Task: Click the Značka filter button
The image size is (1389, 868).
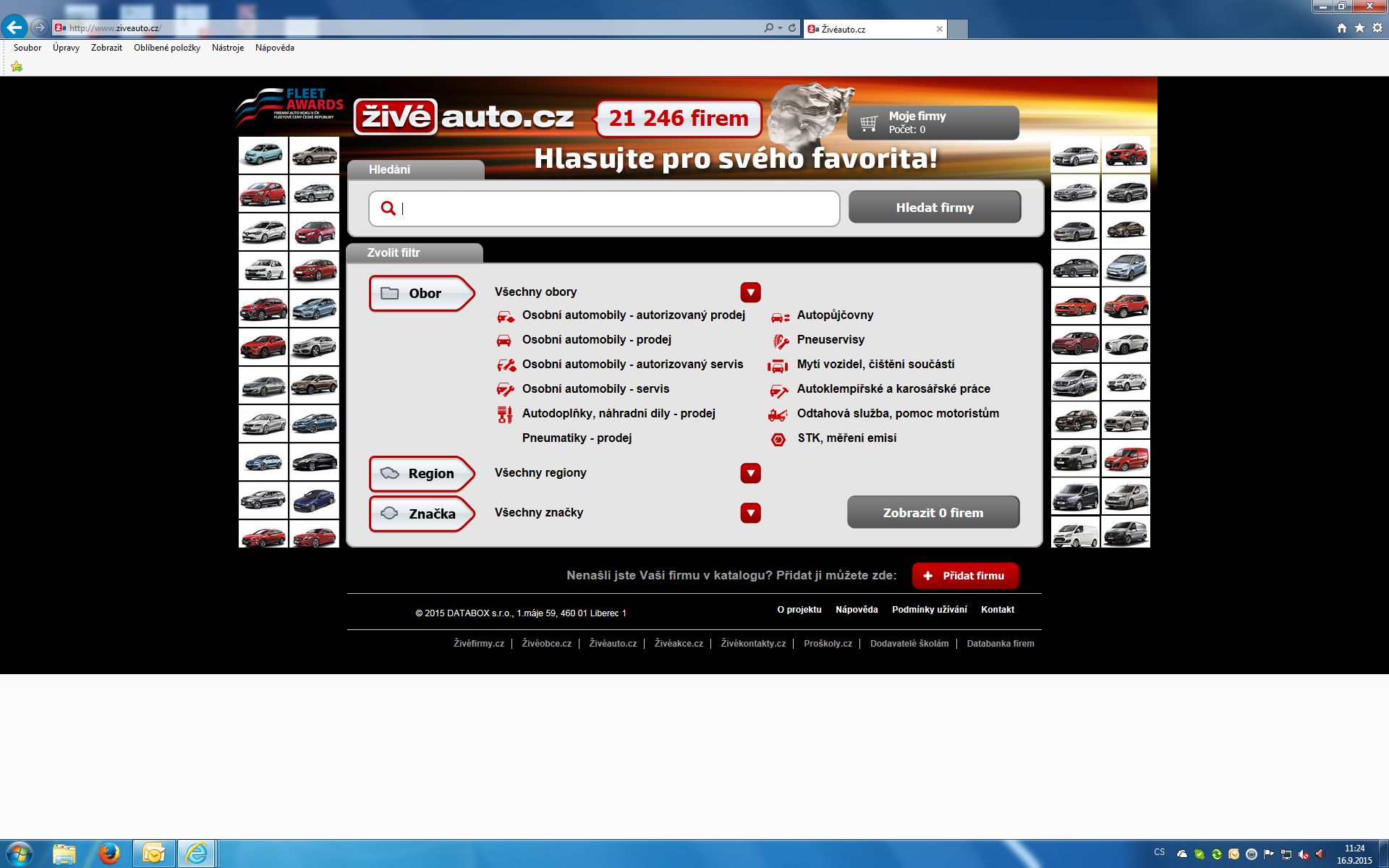Action: pyautogui.click(x=422, y=514)
